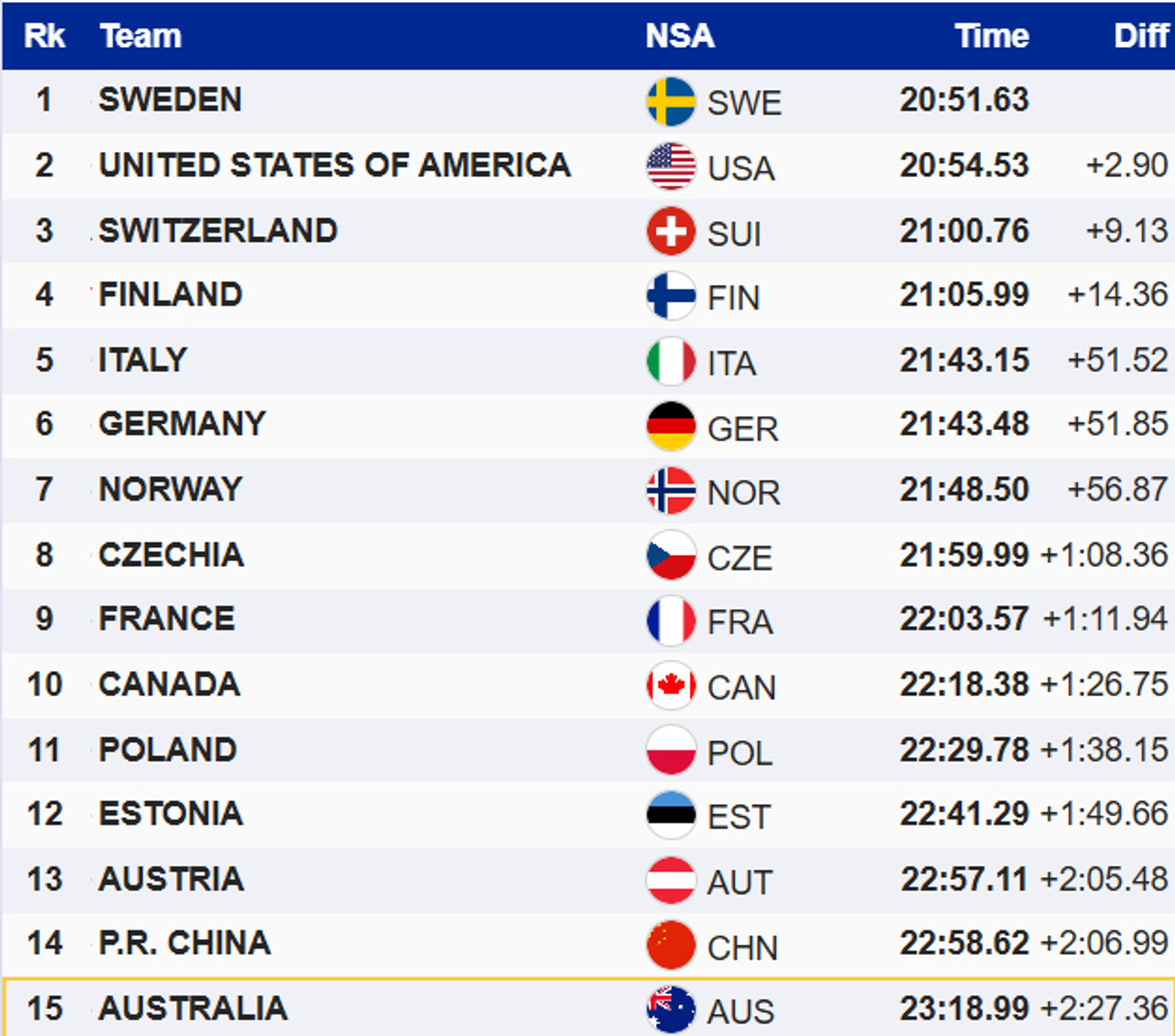
Task: Click the USA flag icon
Action: coord(671,166)
